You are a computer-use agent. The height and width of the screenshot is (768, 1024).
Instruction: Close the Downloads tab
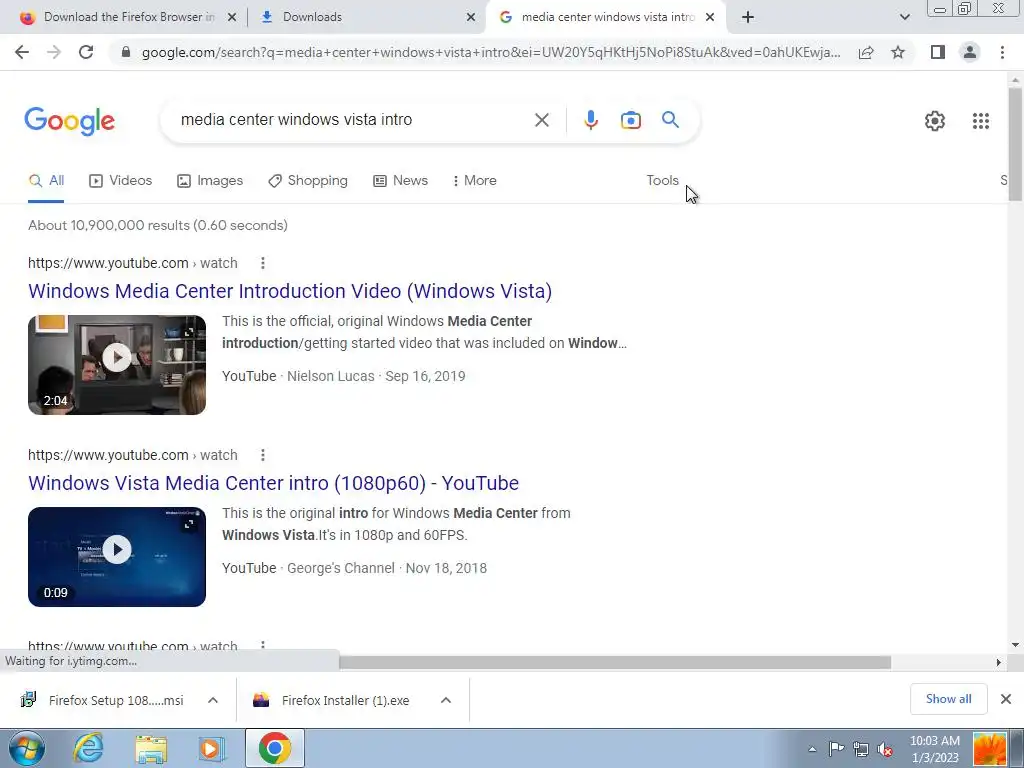[x=471, y=18]
